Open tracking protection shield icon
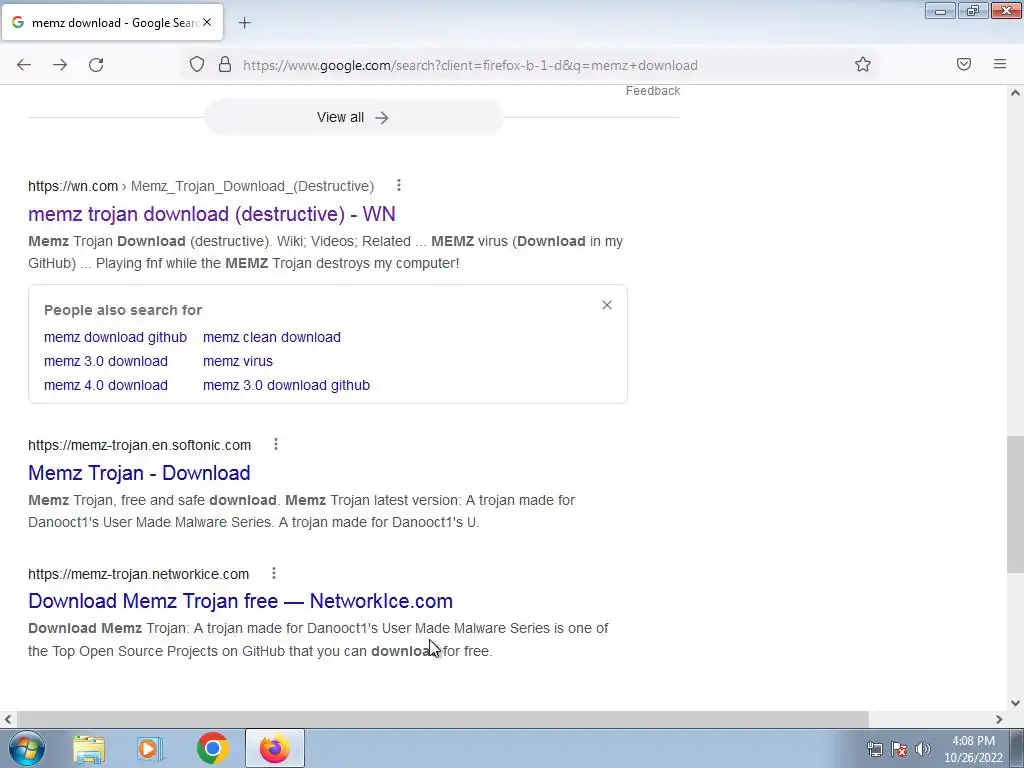This screenshot has width=1024, height=768. (x=197, y=64)
